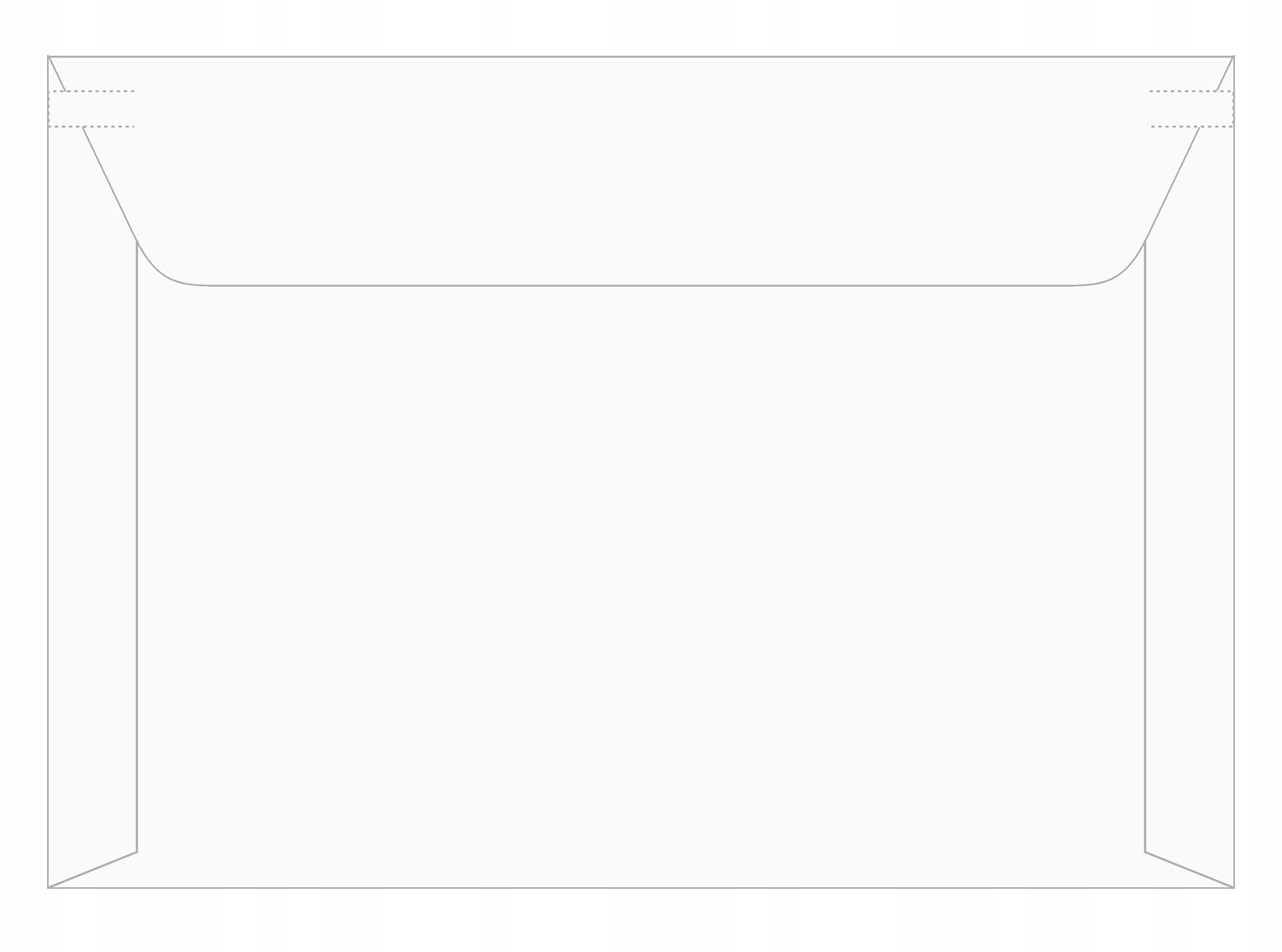Click the envelope's top-right corner
The width and height of the screenshot is (1282, 952).
pyautogui.click(x=1233, y=57)
